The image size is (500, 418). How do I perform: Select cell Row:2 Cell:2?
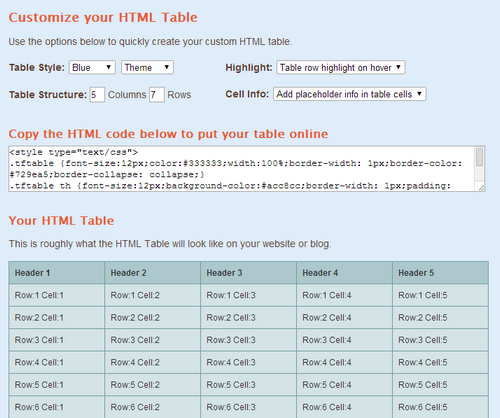point(153,318)
